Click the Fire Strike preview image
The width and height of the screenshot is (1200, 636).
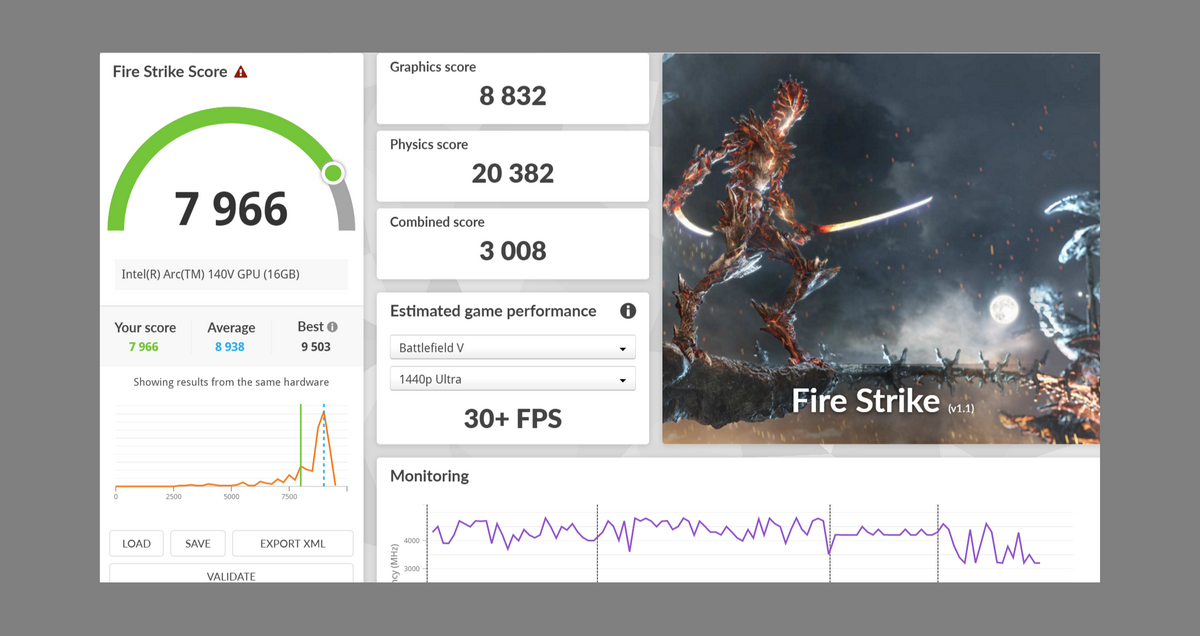(x=881, y=248)
